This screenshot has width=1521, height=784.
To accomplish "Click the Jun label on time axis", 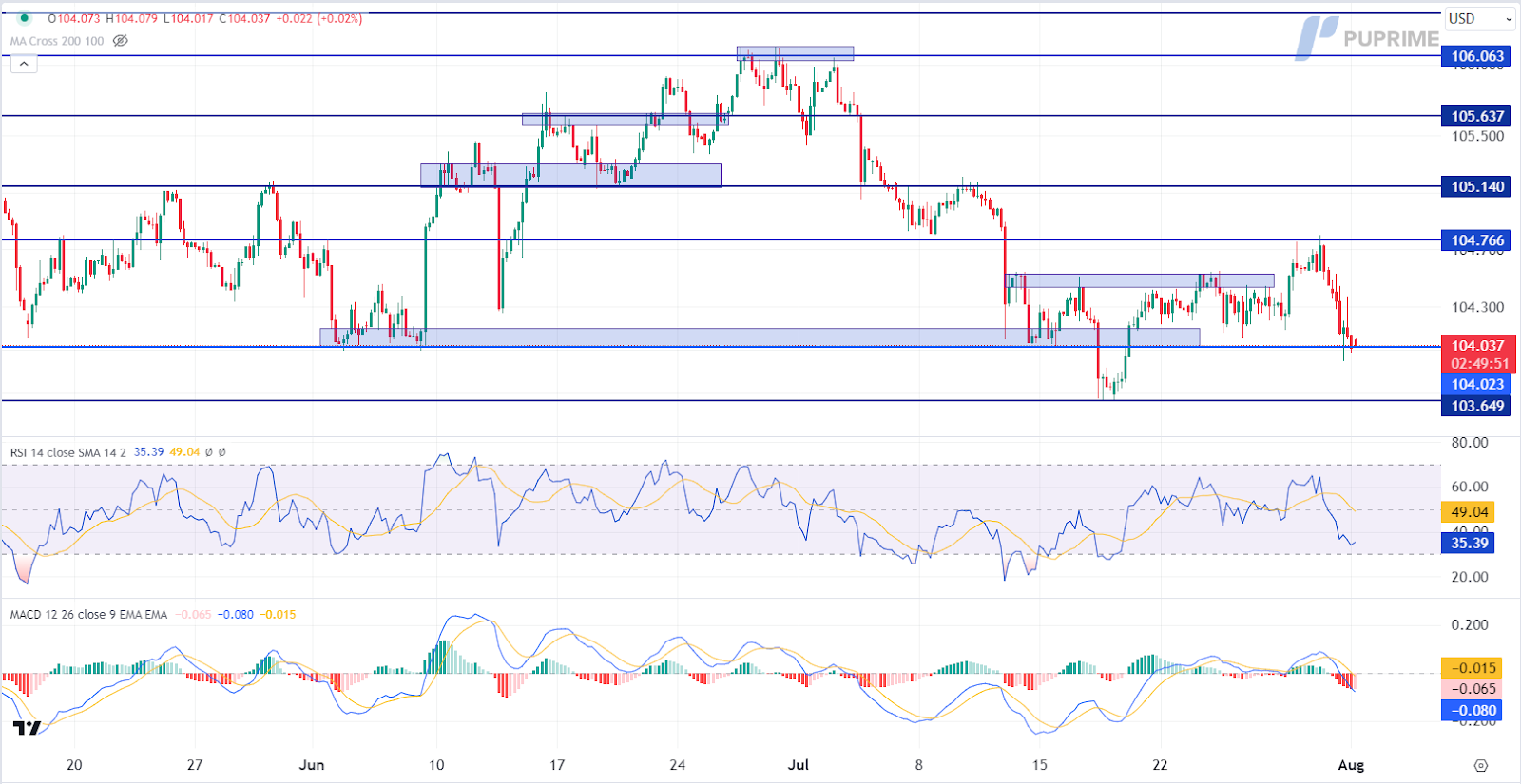I will coord(312,765).
